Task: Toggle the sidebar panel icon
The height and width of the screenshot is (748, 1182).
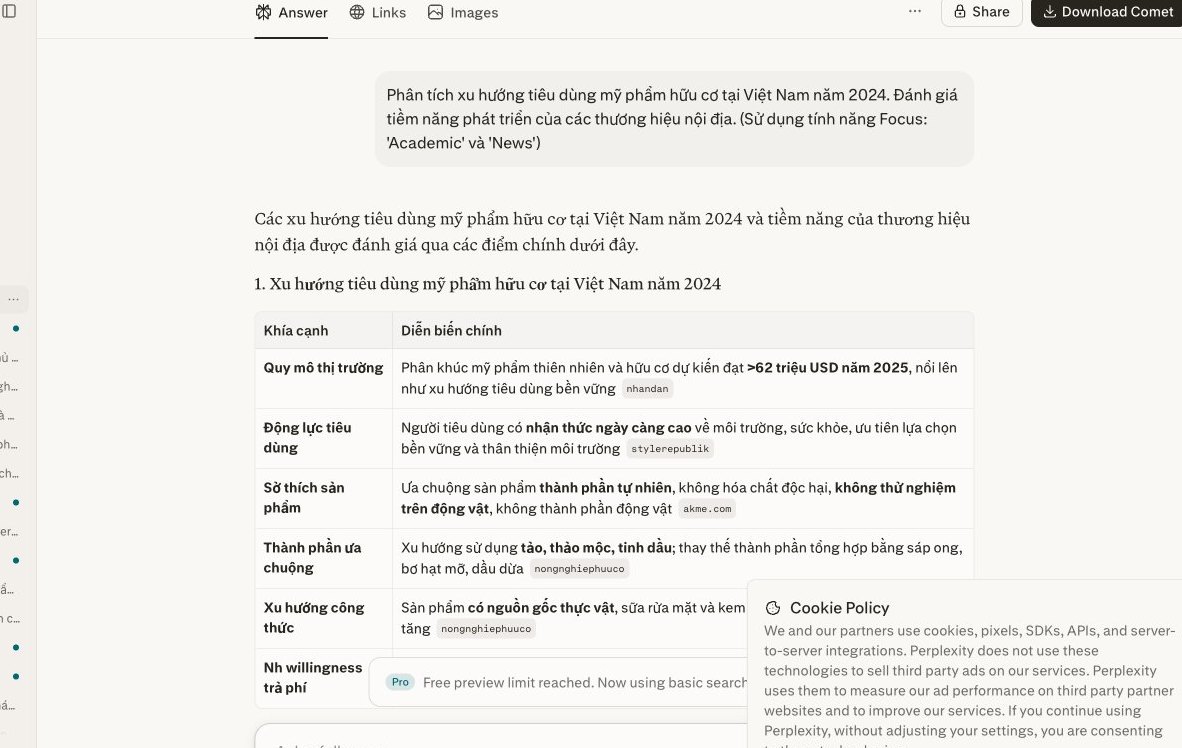Action: [9, 11]
